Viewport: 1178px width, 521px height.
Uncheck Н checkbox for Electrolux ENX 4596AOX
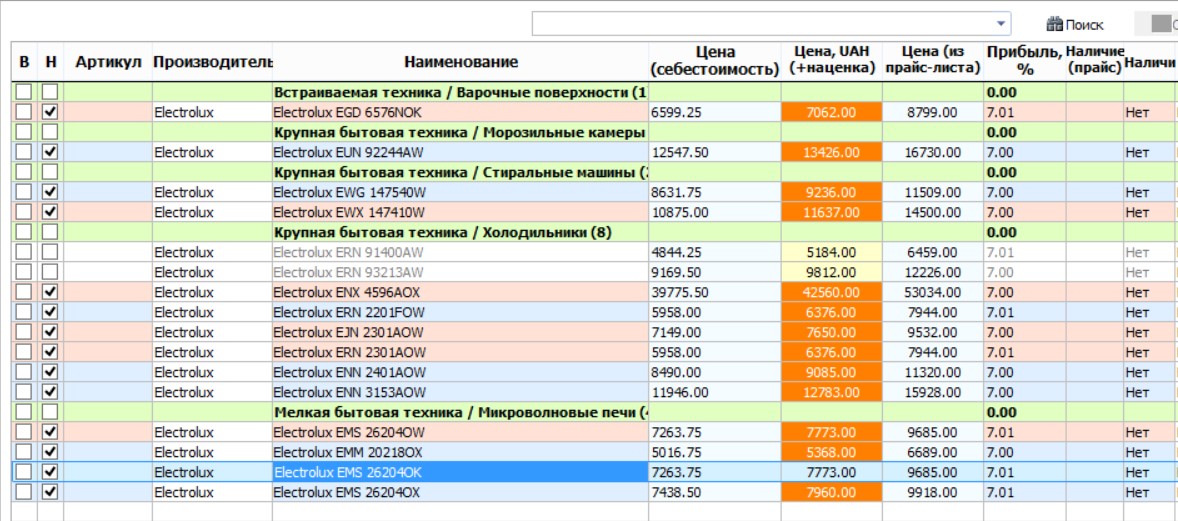50,292
